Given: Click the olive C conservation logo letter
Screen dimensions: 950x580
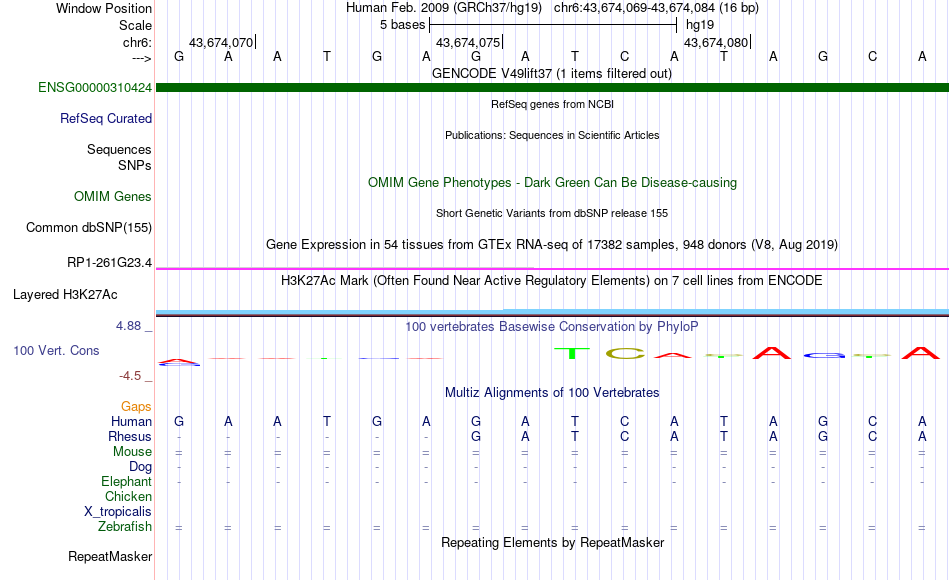Looking at the screenshot, I should tap(625, 353).
